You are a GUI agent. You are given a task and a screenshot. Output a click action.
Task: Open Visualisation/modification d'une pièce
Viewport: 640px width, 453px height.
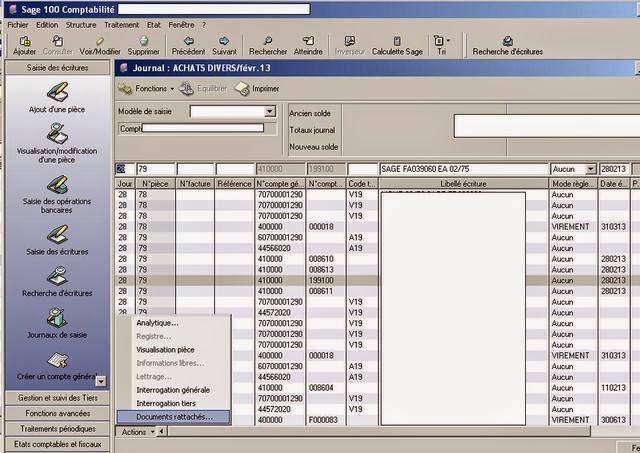coord(57,143)
